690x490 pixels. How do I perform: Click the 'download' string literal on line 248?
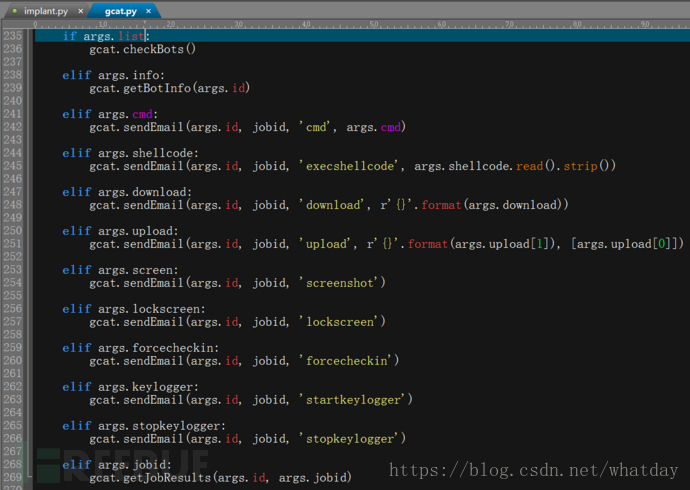332,205
